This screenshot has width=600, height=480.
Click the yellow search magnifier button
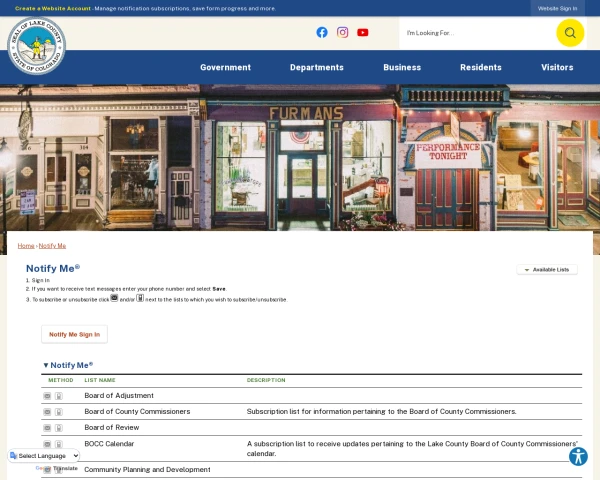tap(570, 33)
